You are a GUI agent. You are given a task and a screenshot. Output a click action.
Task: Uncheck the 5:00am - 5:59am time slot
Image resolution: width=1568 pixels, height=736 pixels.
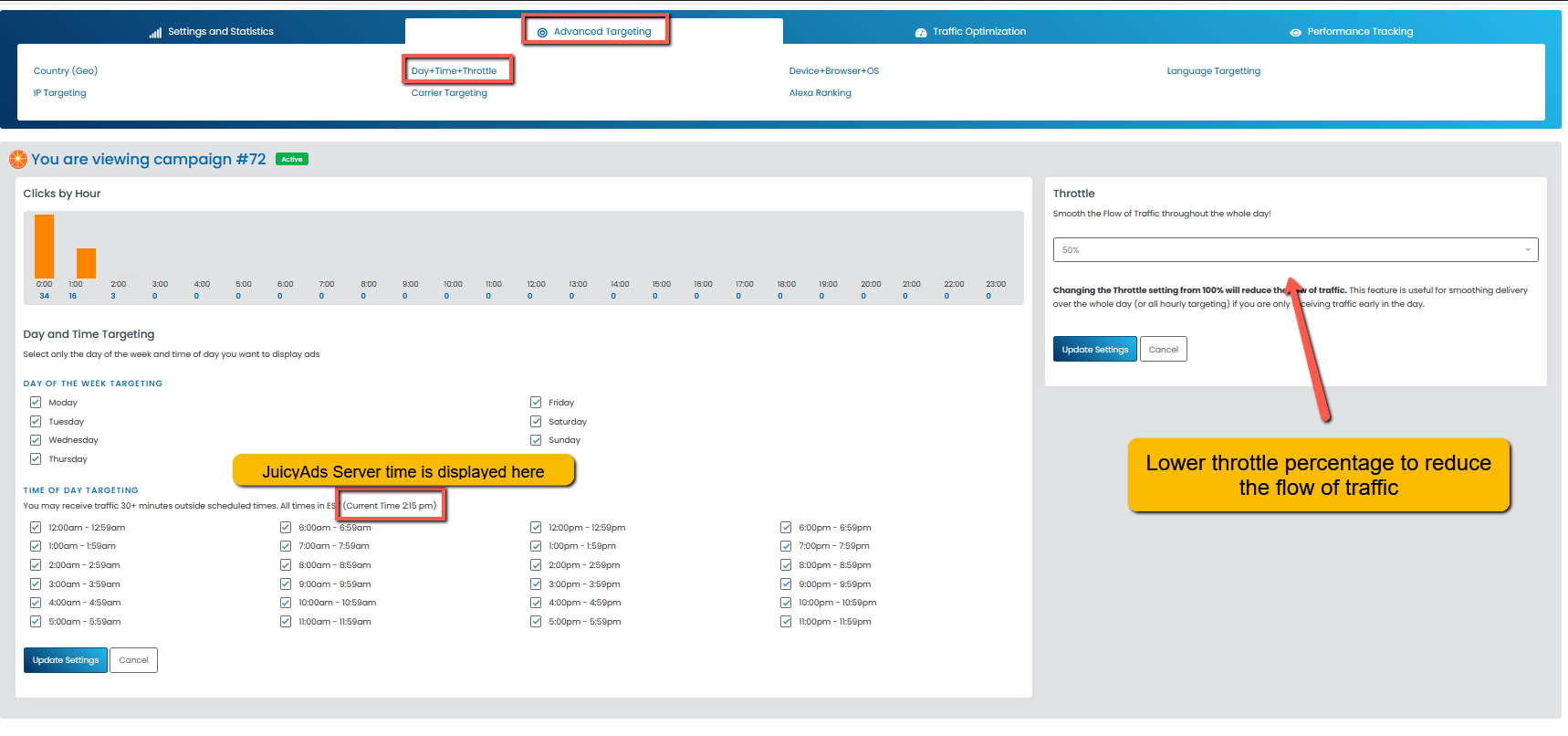pos(36,622)
